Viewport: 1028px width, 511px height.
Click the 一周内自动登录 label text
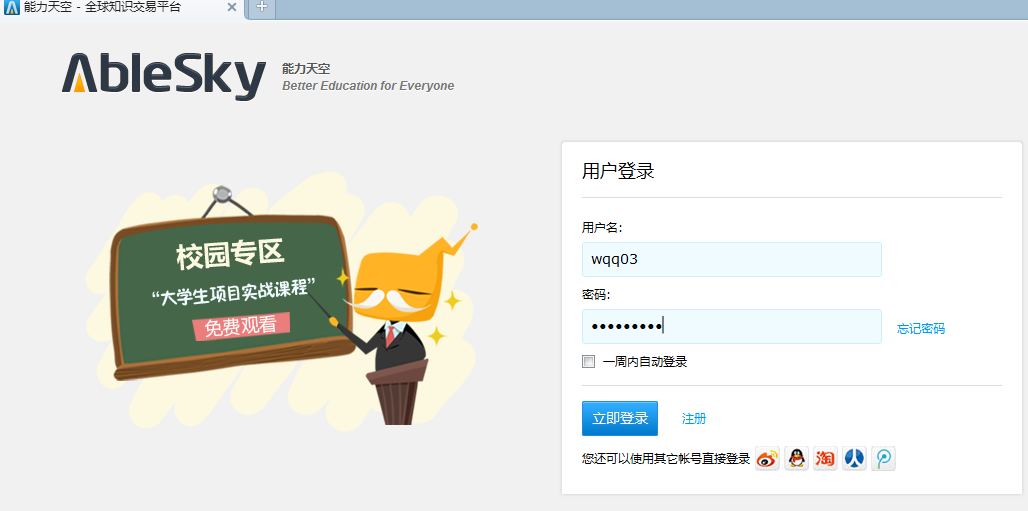pos(644,362)
